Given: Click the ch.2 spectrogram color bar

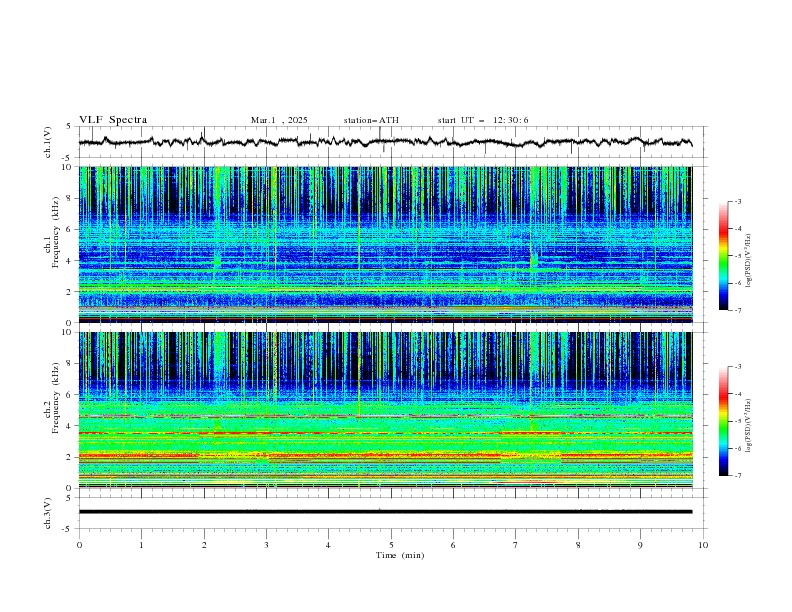Looking at the screenshot, I should click(x=723, y=421).
